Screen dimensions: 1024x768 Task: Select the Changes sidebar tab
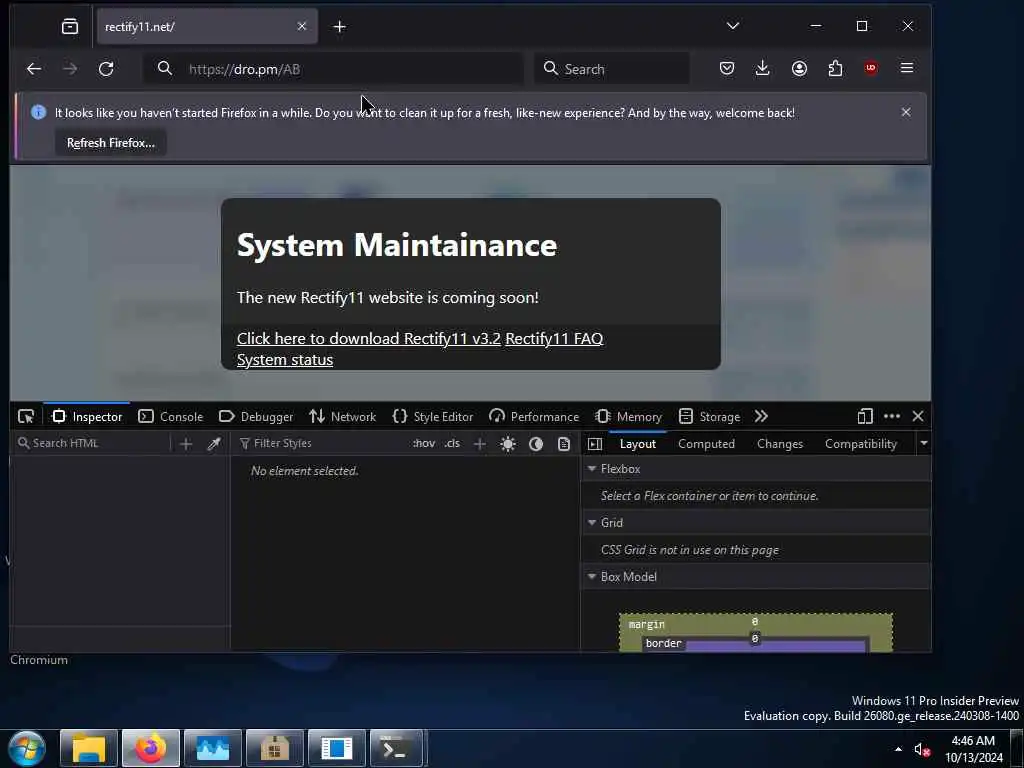(780, 444)
